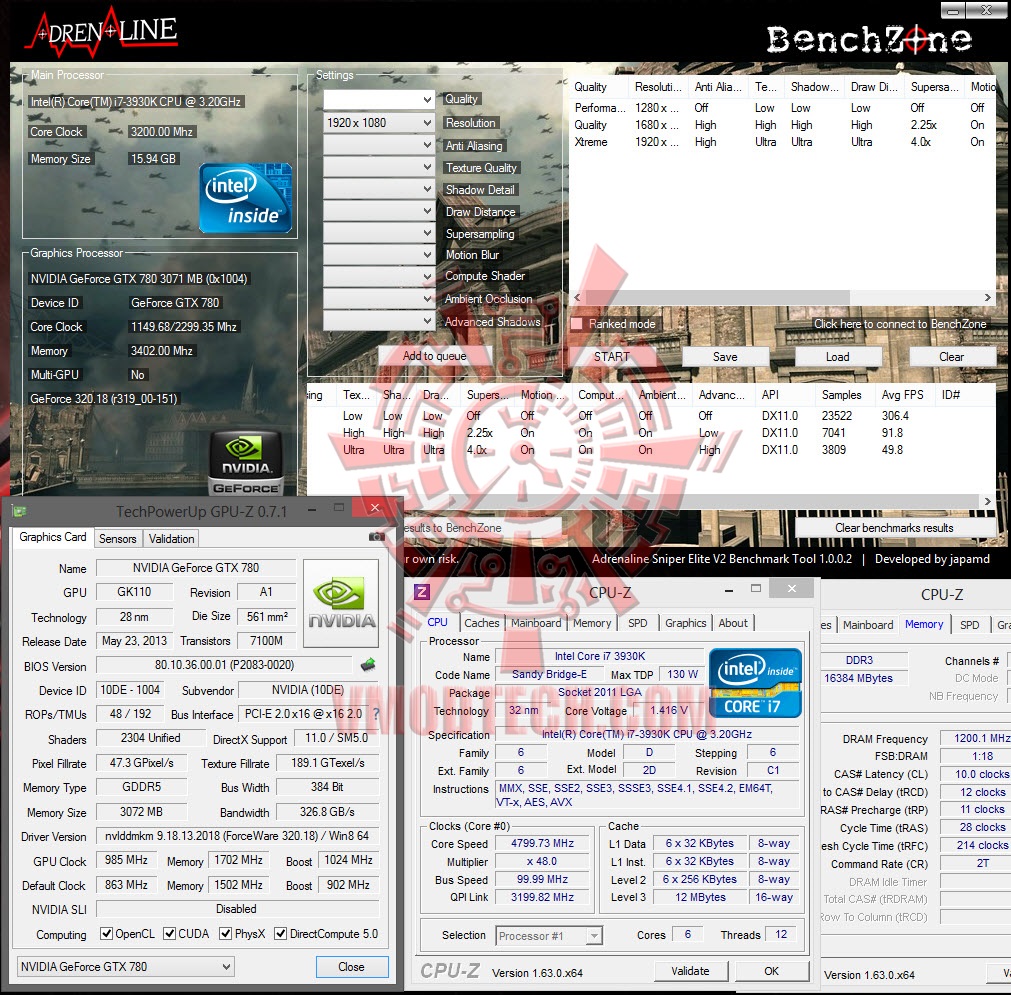
Task: Click the BIOS save chip icon in GPU-Z
Action: coord(368,664)
